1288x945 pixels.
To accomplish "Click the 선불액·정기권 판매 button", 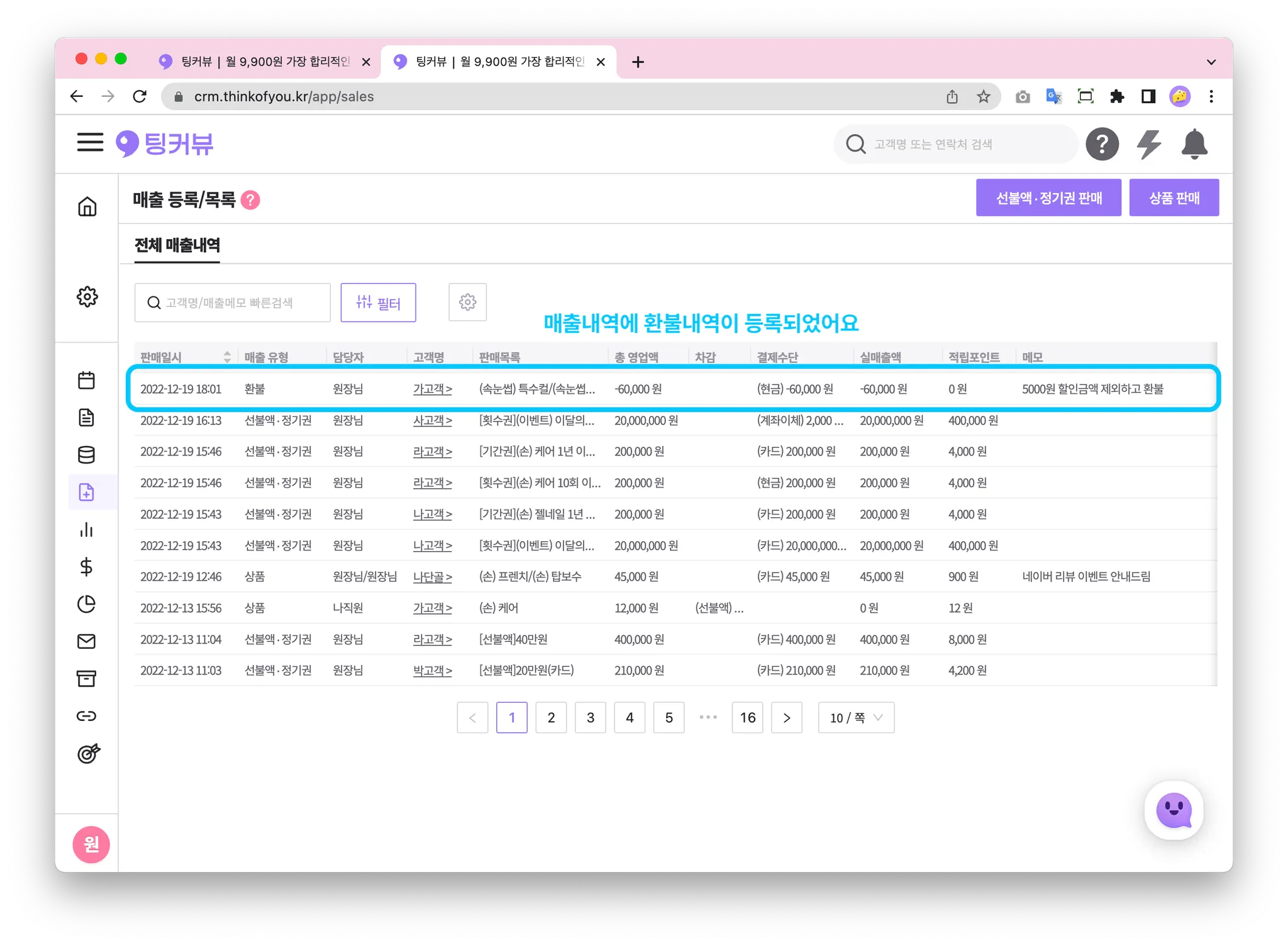I will tap(1048, 198).
